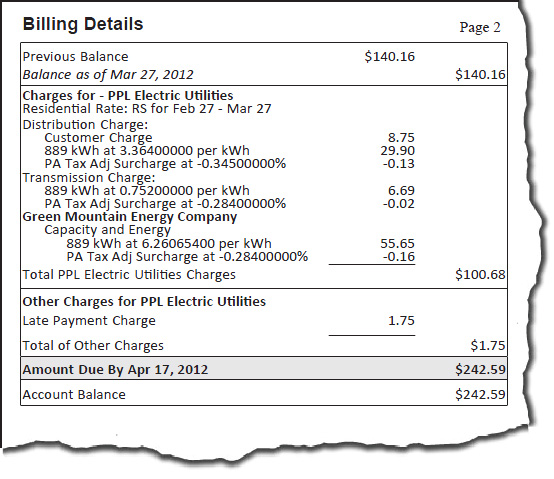554x479 pixels.
Task: Click the Transmission Charge label
Action: (89, 177)
